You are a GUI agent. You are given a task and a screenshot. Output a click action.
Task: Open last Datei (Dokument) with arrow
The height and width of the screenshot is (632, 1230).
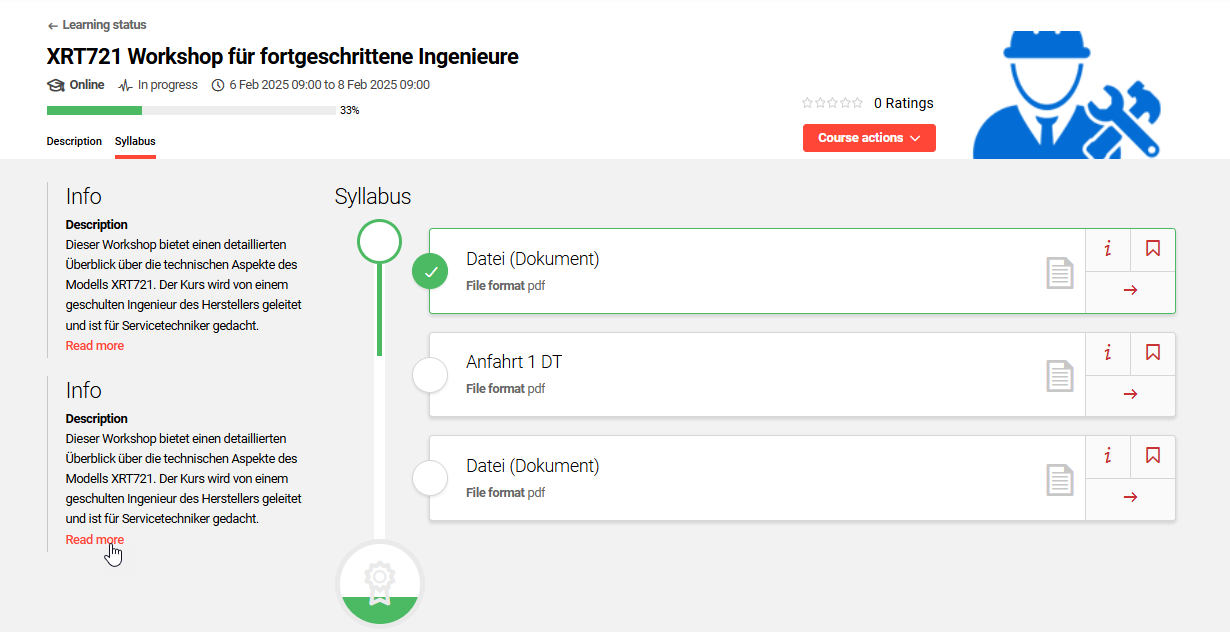[1130, 497]
